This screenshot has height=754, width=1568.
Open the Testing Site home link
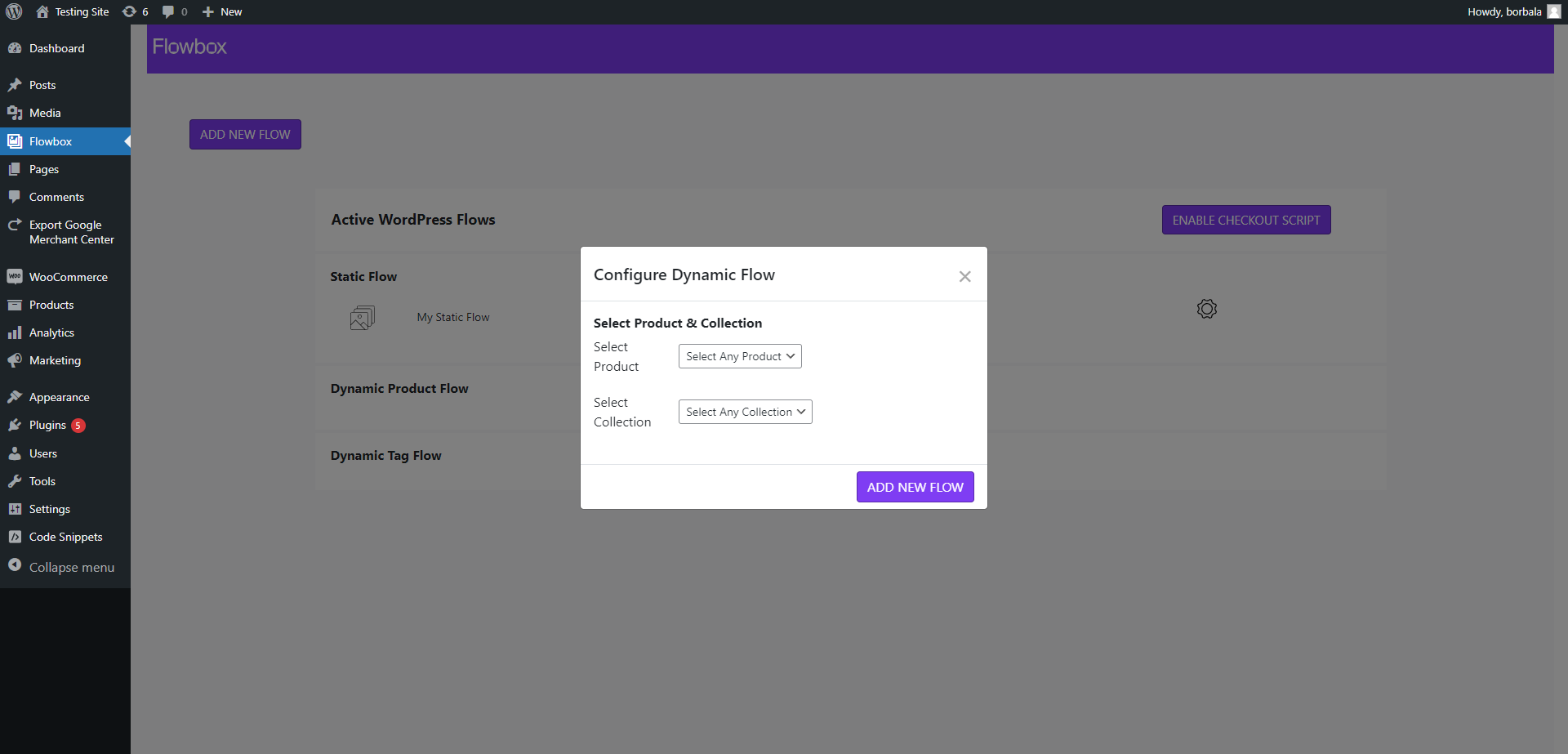pyautogui.click(x=73, y=11)
